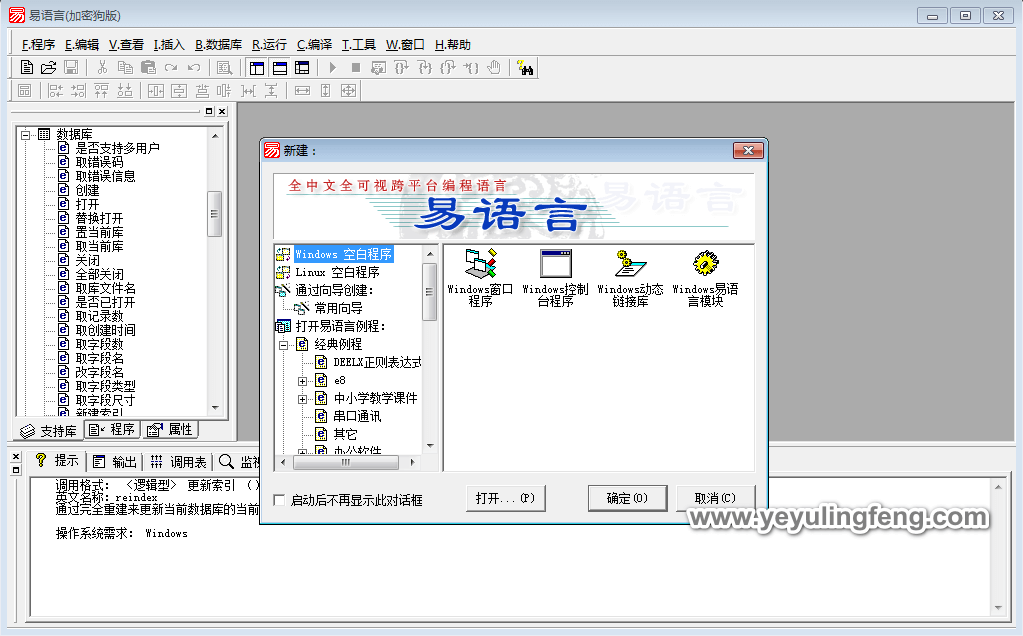This screenshot has height=636, width=1023.
Task: Close the 新建 dialog
Action: [748, 151]
